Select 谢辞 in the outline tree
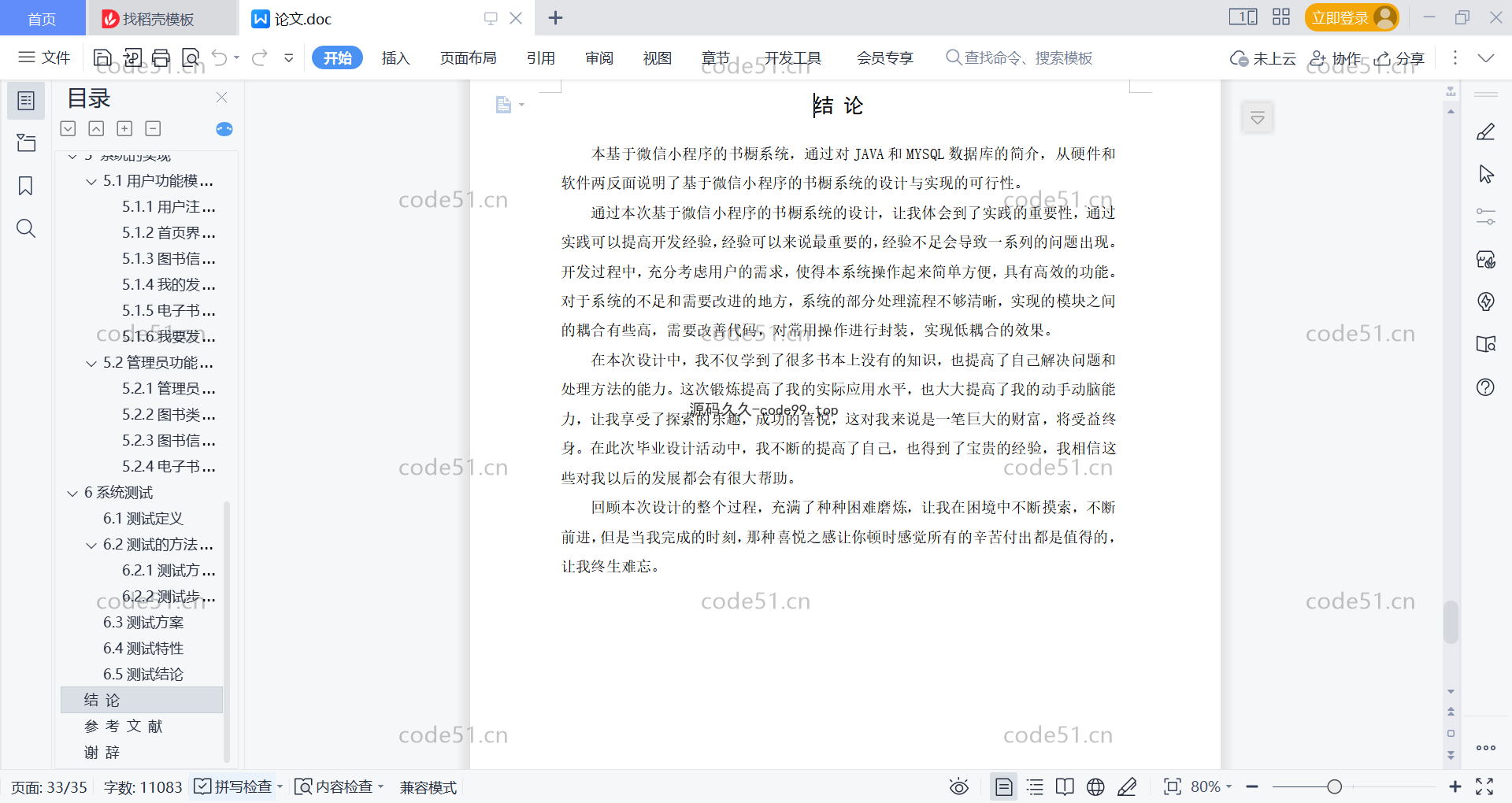This screenshot has height=803, width=1512. 102,753
